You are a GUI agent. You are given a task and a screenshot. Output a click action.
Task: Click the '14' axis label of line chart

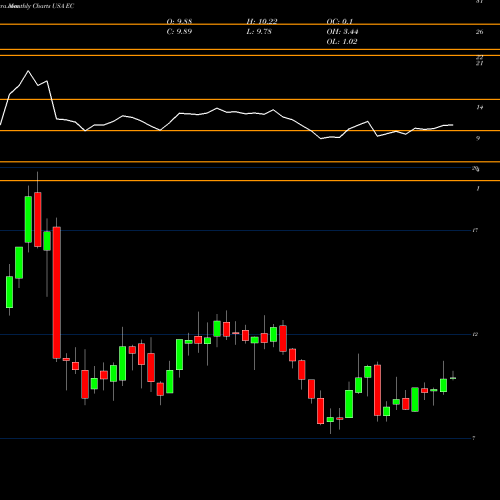[479, 107]
